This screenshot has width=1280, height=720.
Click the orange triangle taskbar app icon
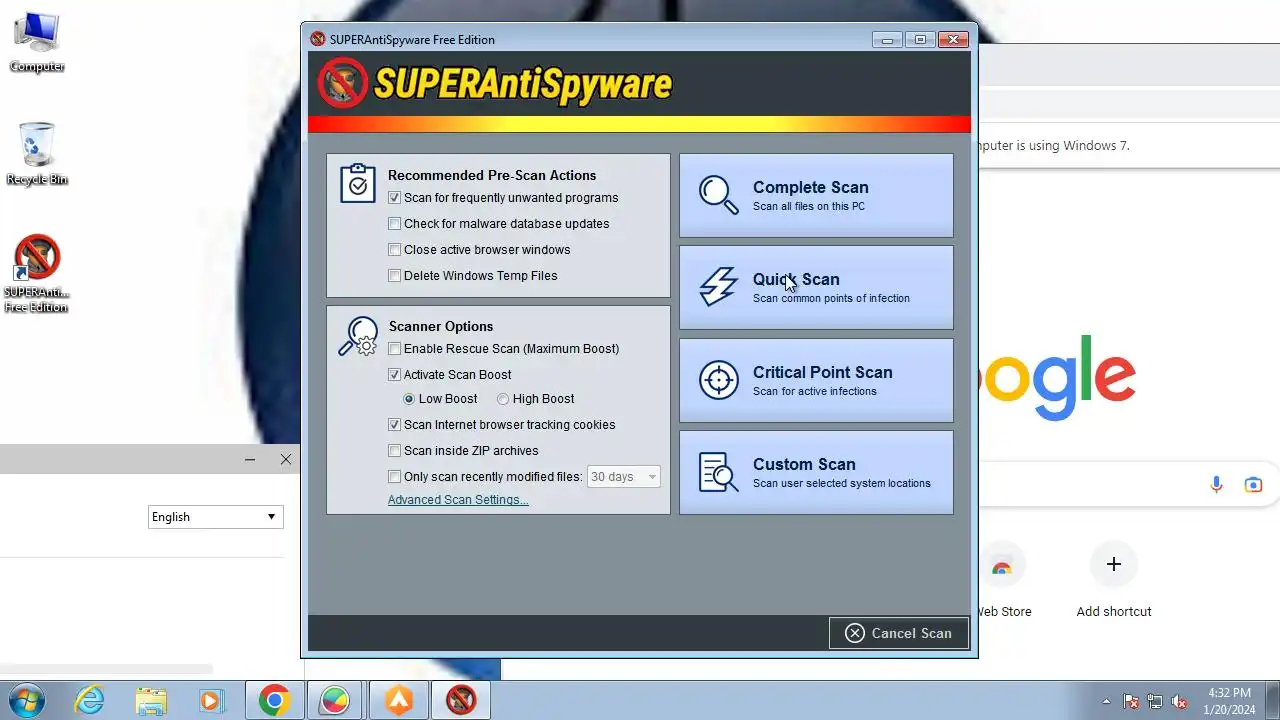tap(398, 700)
